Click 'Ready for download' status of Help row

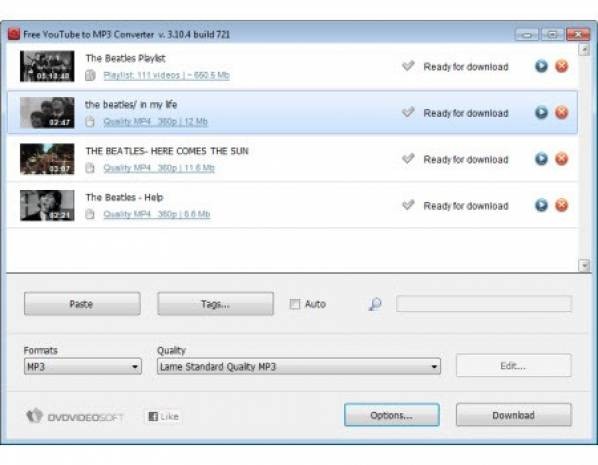point(466,206)
